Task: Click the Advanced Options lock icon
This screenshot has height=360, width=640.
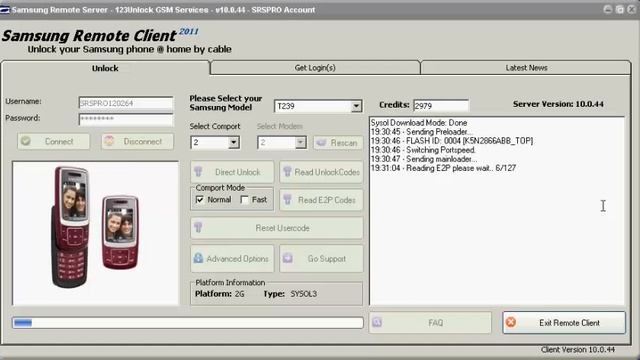Action: pyautogui.click(x=198, y=258)
